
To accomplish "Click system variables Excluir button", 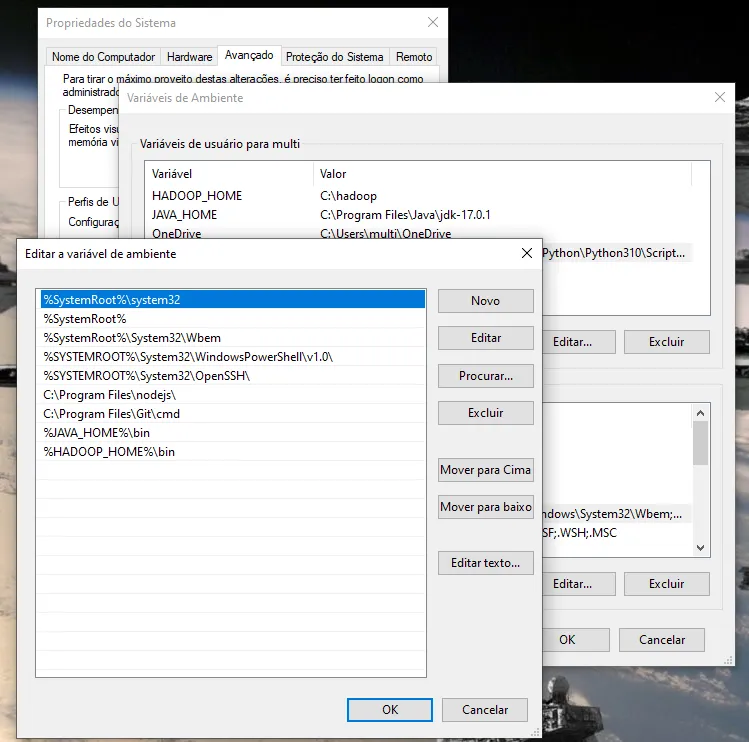I will coord(666,584).
